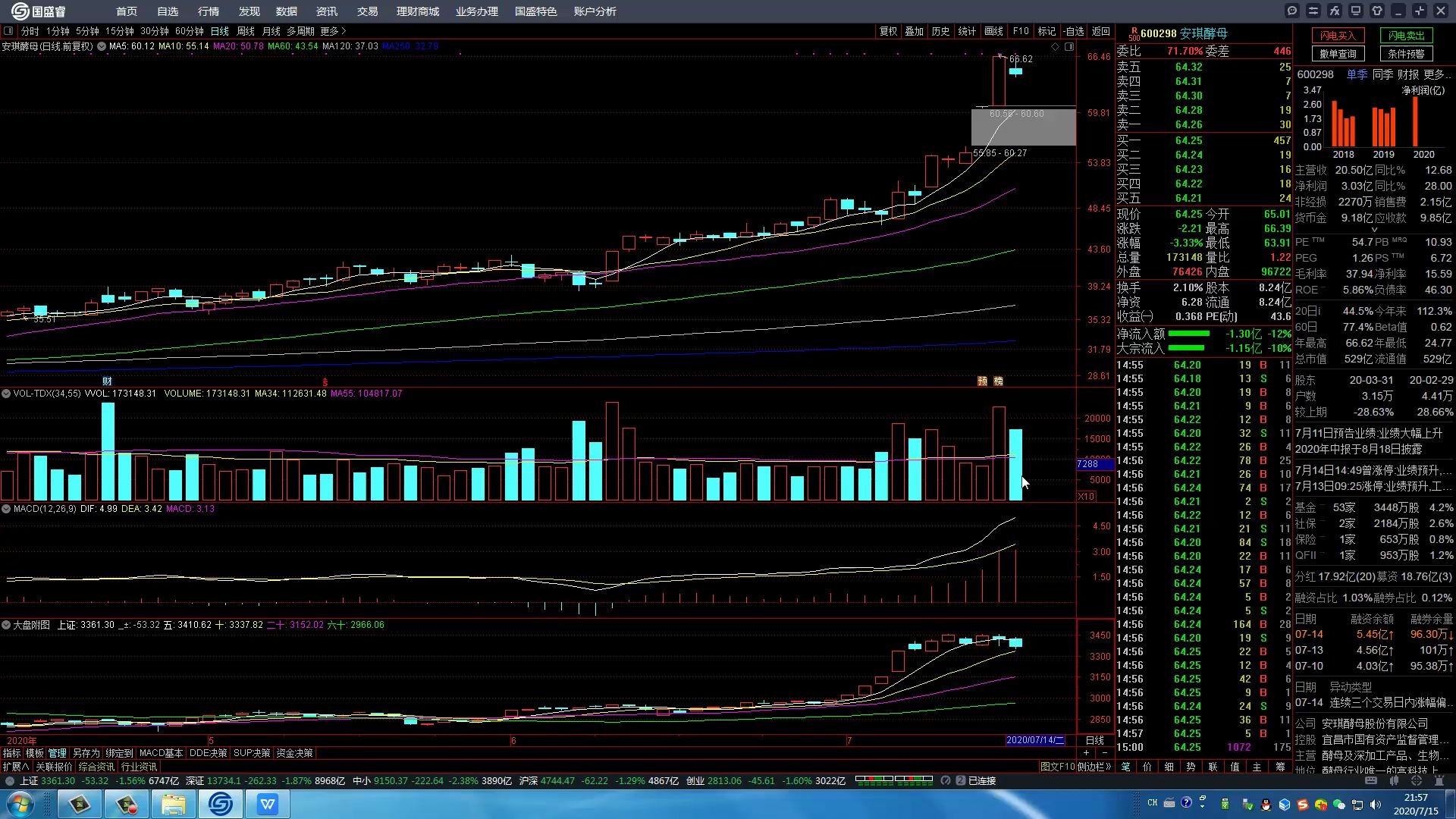The height and width of the screenshot is (819, 1456).
Task: Open the 图文F10 link
Action: [x=1058, y=767]
